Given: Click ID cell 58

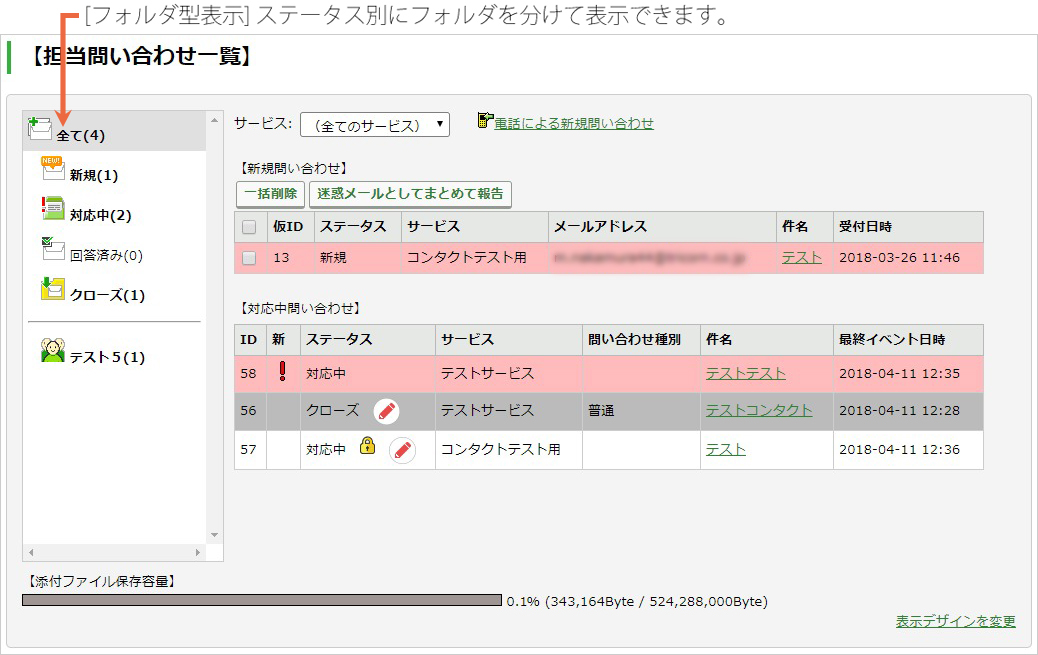Looking at the screenshot, I should [x=250, y=374].
